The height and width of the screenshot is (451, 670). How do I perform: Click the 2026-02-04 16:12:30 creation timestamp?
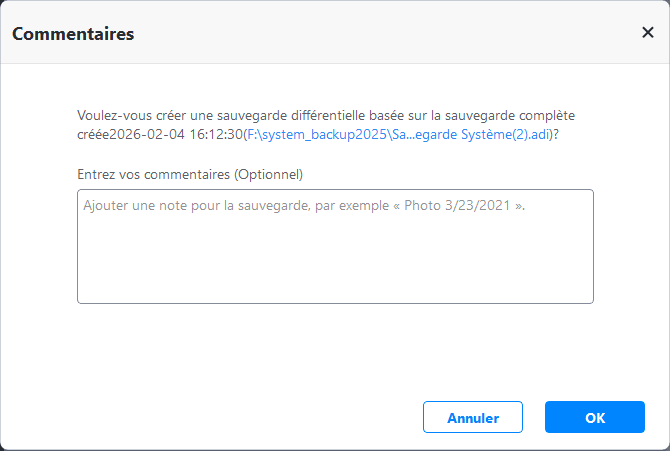click(x=177, y=134)
